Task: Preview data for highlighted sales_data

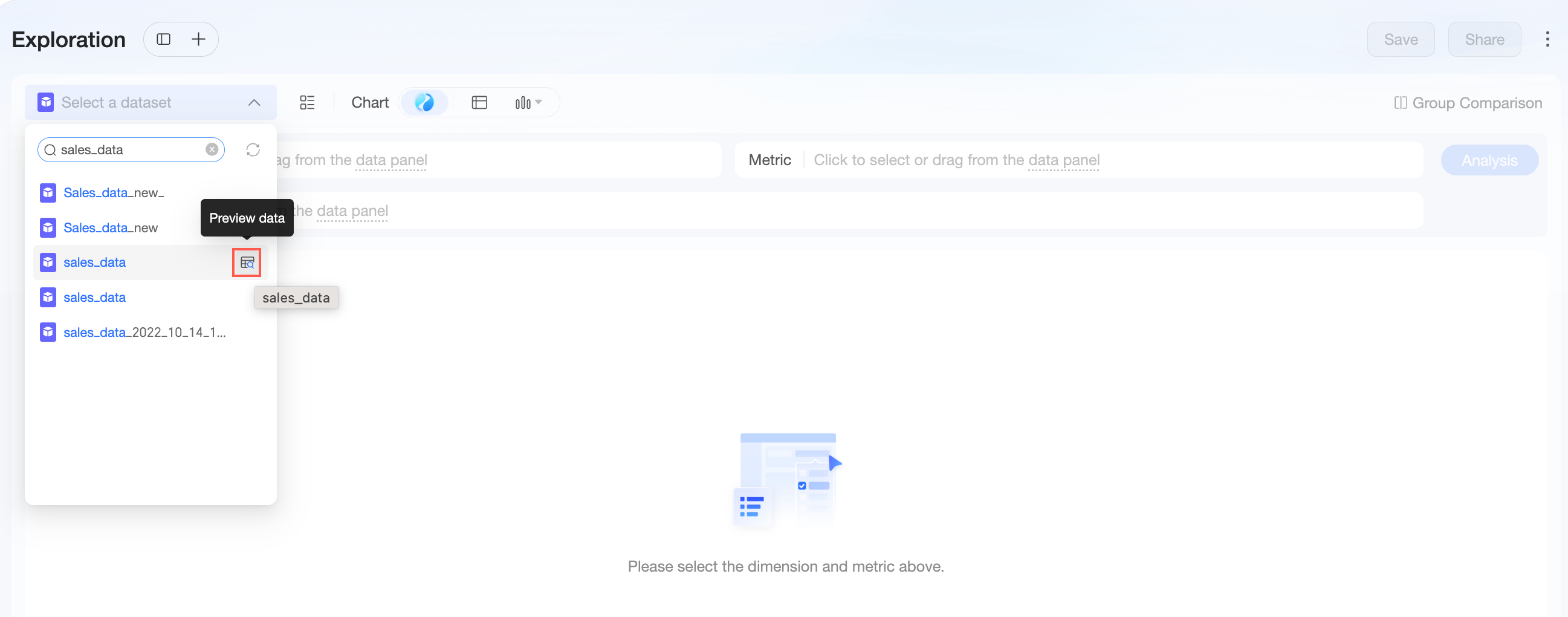Action: [x=247, y=263]
